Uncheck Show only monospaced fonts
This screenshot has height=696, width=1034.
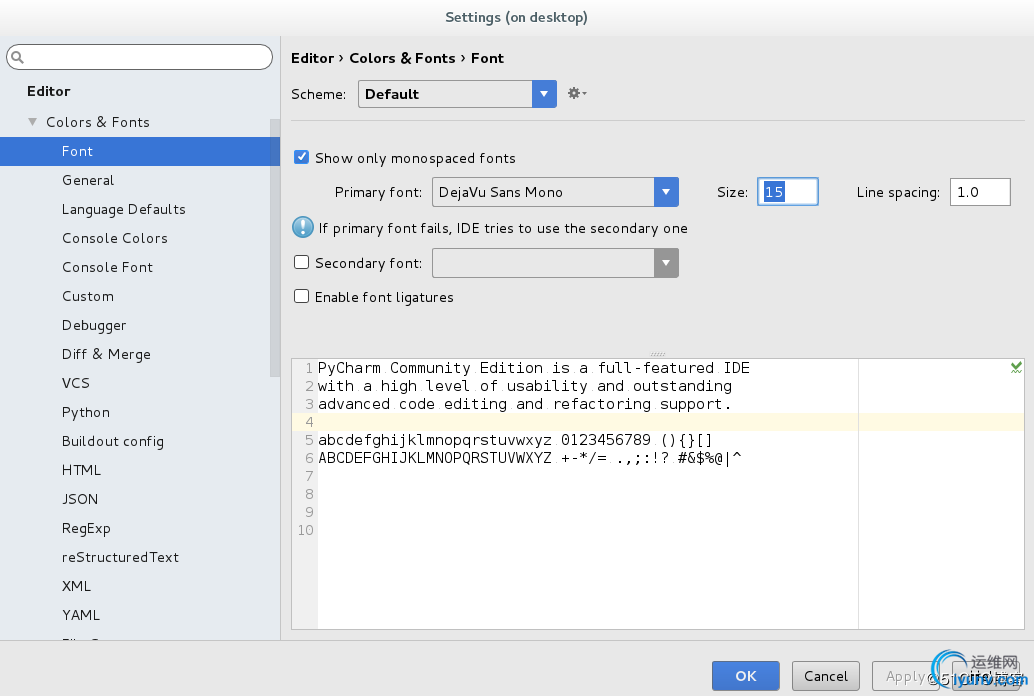(301, 157)
